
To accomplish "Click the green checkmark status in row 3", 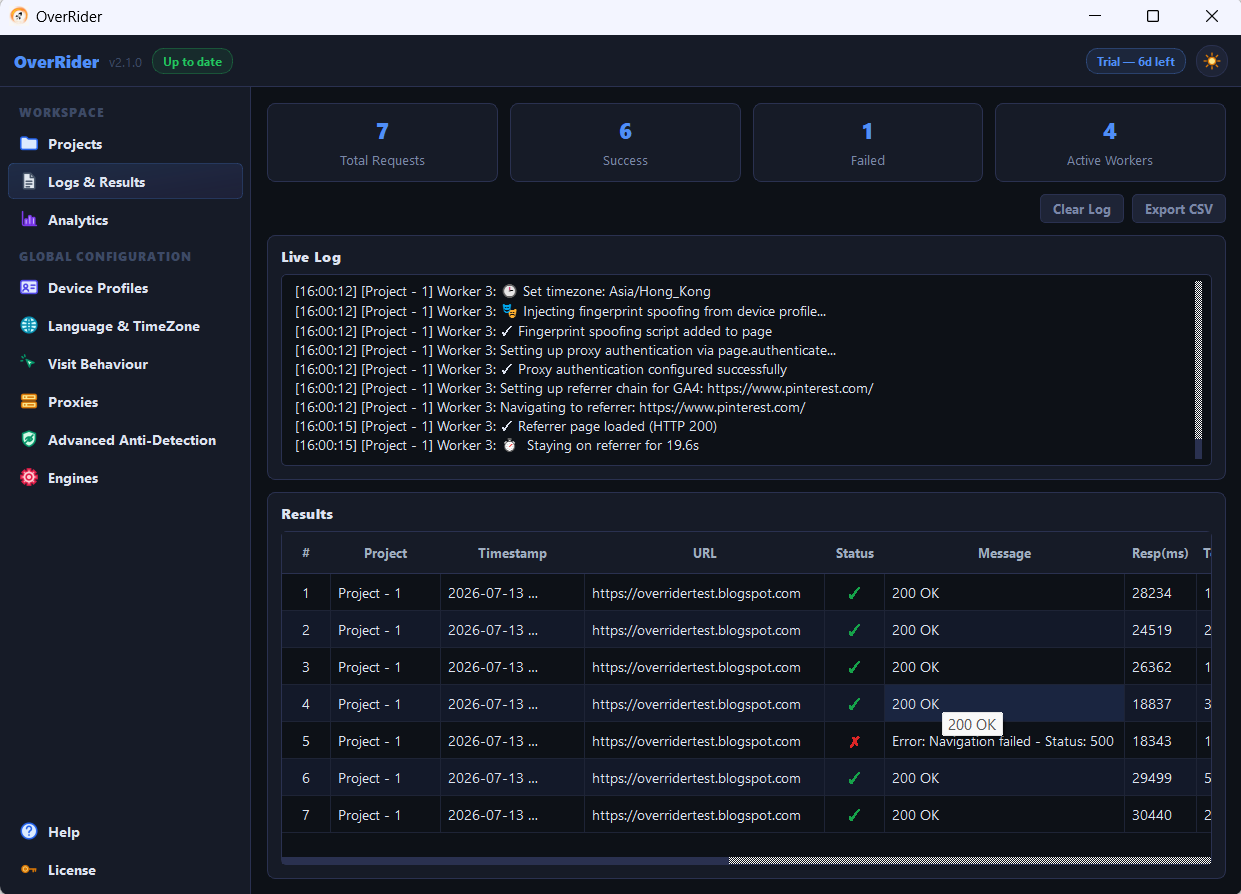I will tap(854, 667).
